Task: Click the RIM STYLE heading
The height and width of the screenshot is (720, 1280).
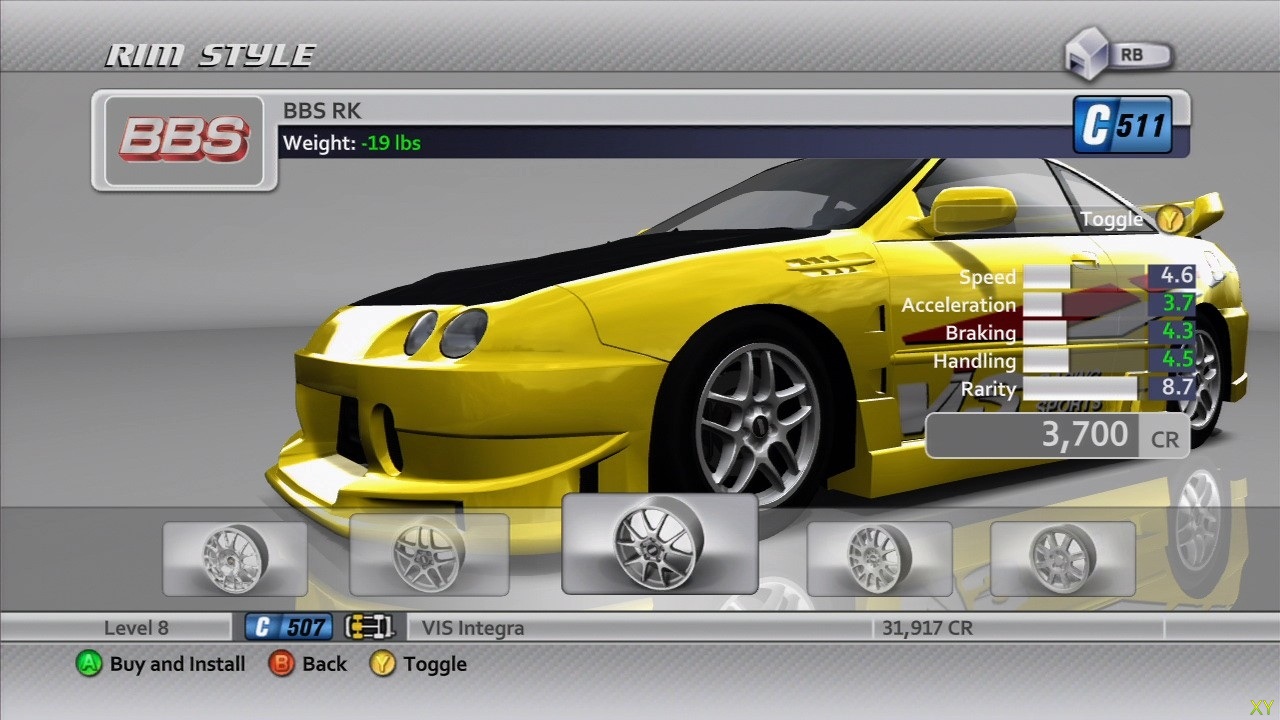Action: point(211,56)
